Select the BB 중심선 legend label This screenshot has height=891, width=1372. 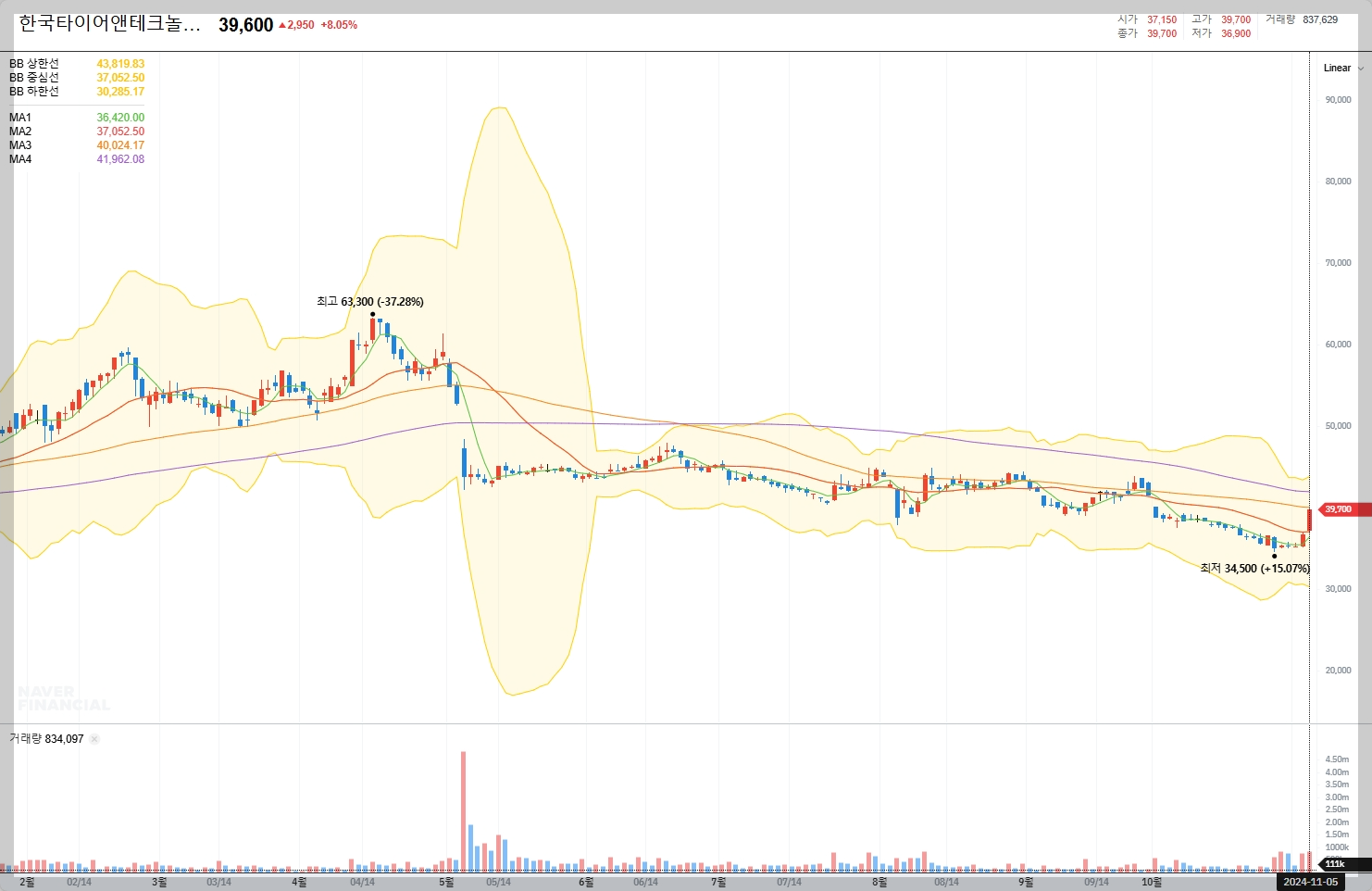tap(34, 78)
